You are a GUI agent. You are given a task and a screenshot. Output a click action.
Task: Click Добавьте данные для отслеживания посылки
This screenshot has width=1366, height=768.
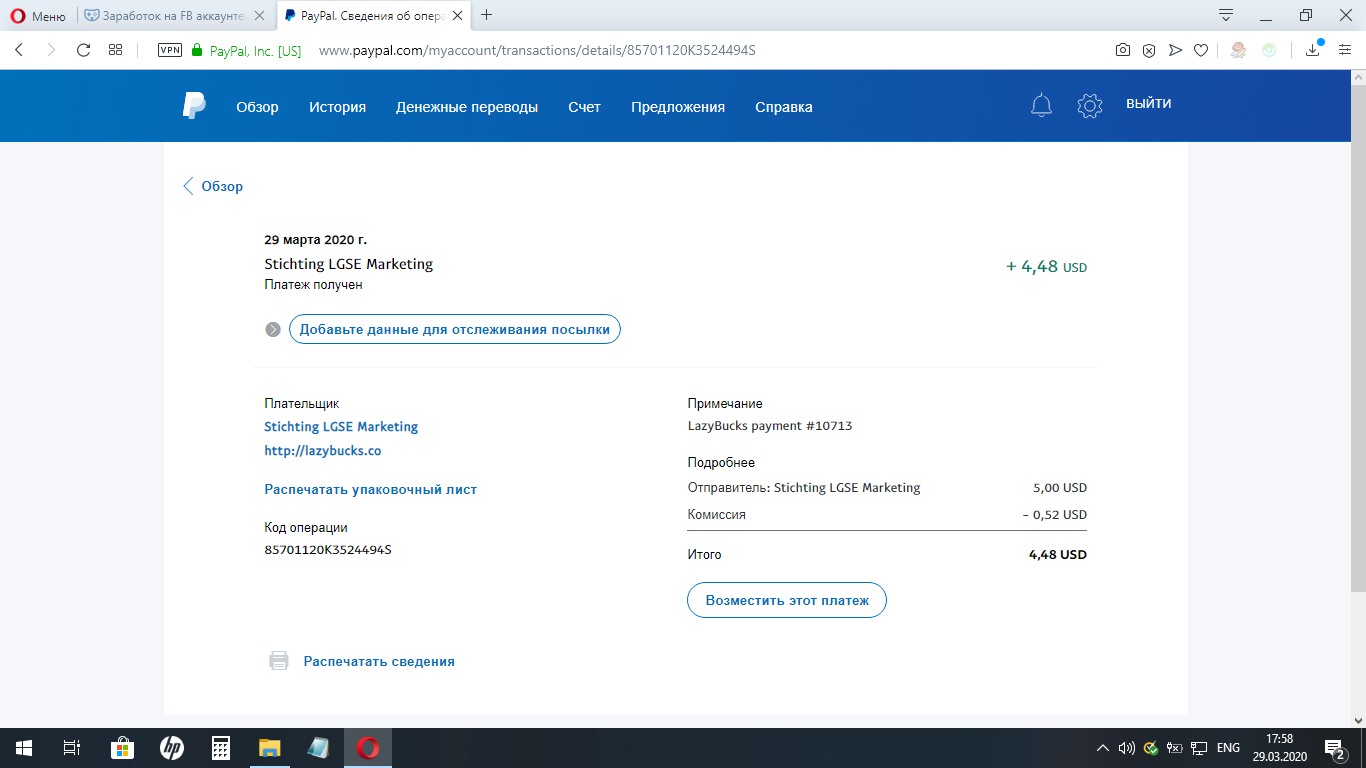pyautogui.click(x=455, y=329)
